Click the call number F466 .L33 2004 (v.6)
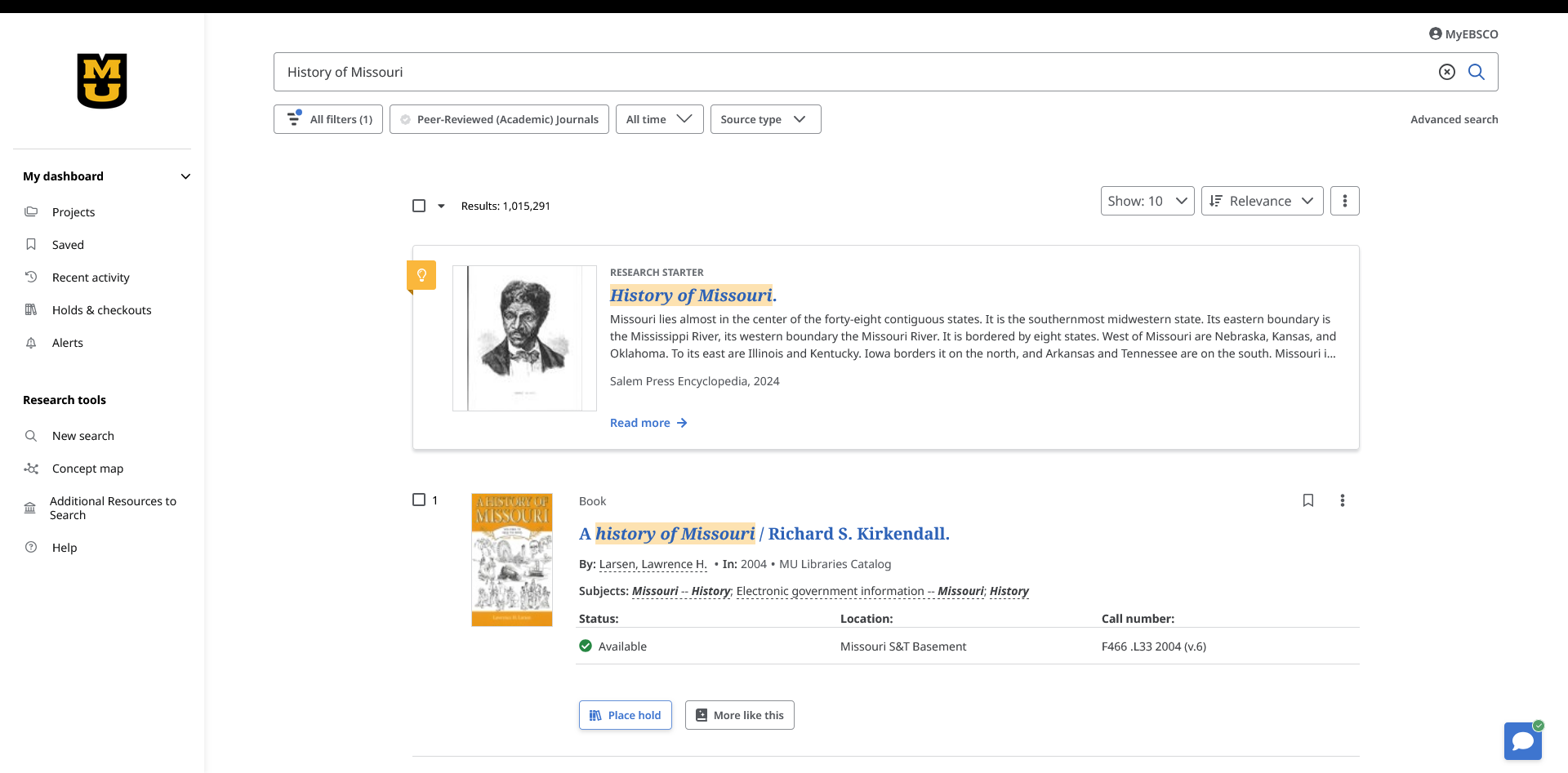The height and width of the screenshot is (773, 1568). point(1153,646)
